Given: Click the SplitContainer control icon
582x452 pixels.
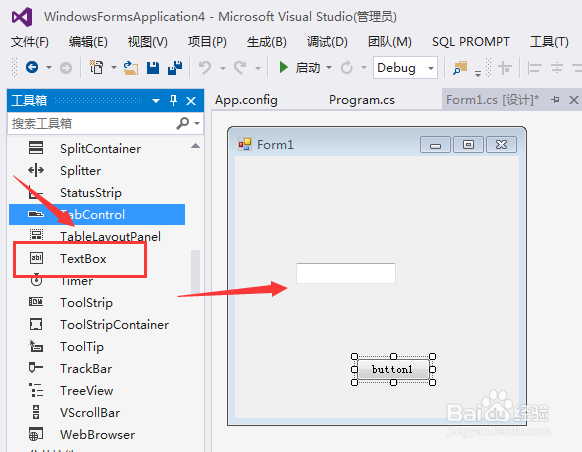Looking at the screenshot, I should pos(36,148).
